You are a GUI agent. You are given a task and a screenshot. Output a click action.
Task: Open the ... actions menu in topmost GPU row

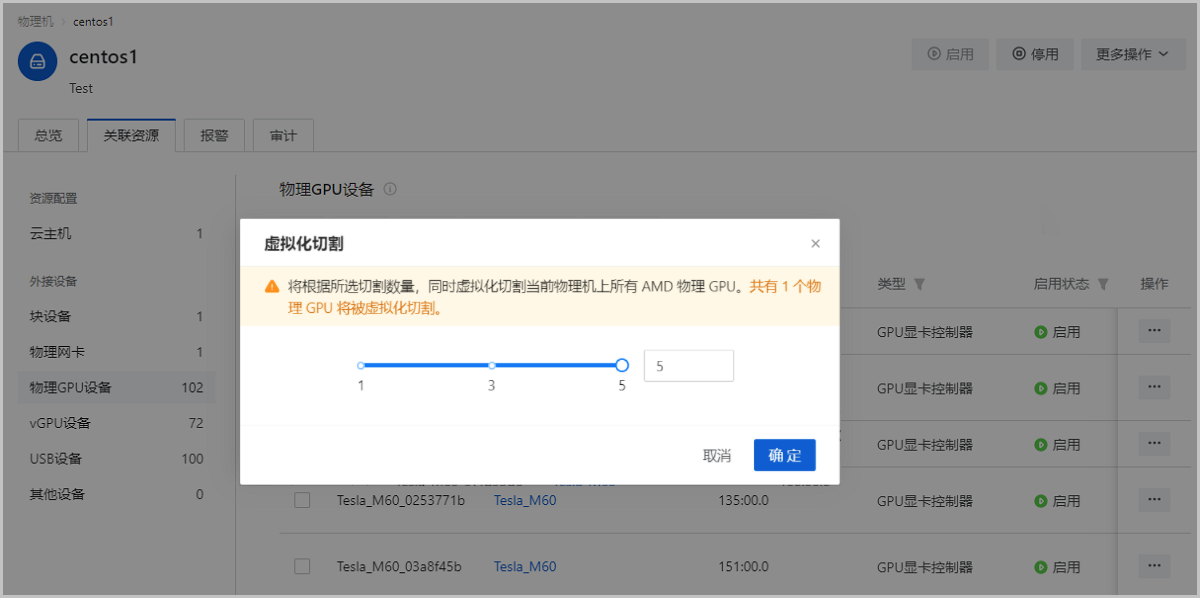(x=1153, y=330)
